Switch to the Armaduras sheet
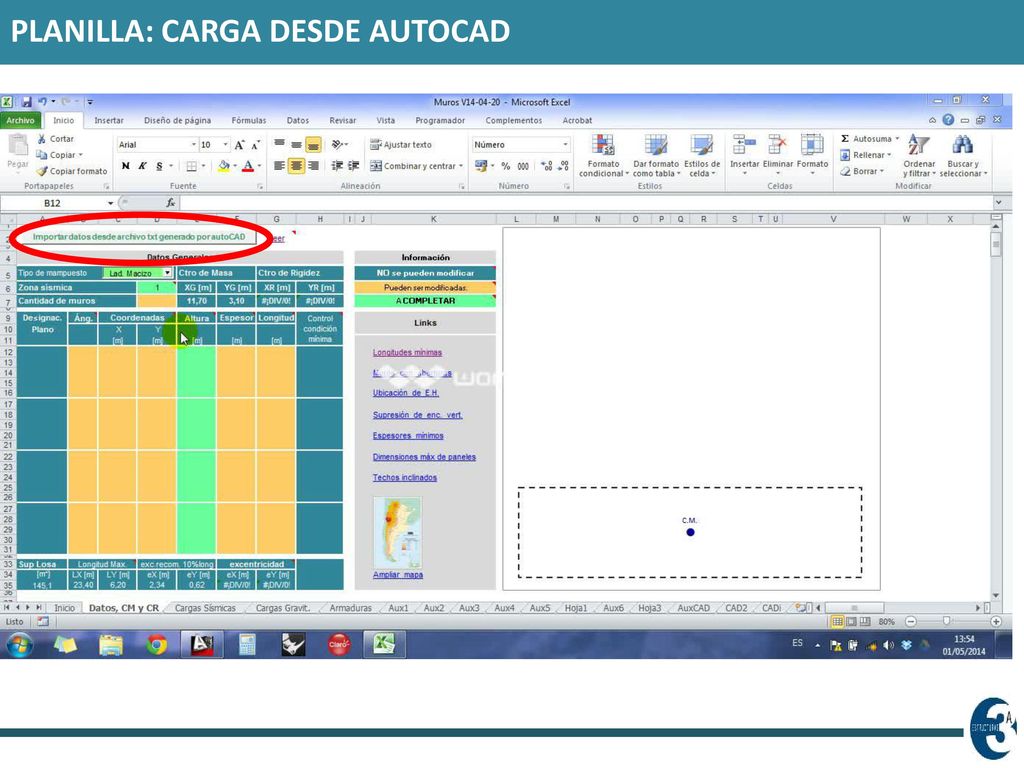1024x768 pixels. click(x=351, y=608)
